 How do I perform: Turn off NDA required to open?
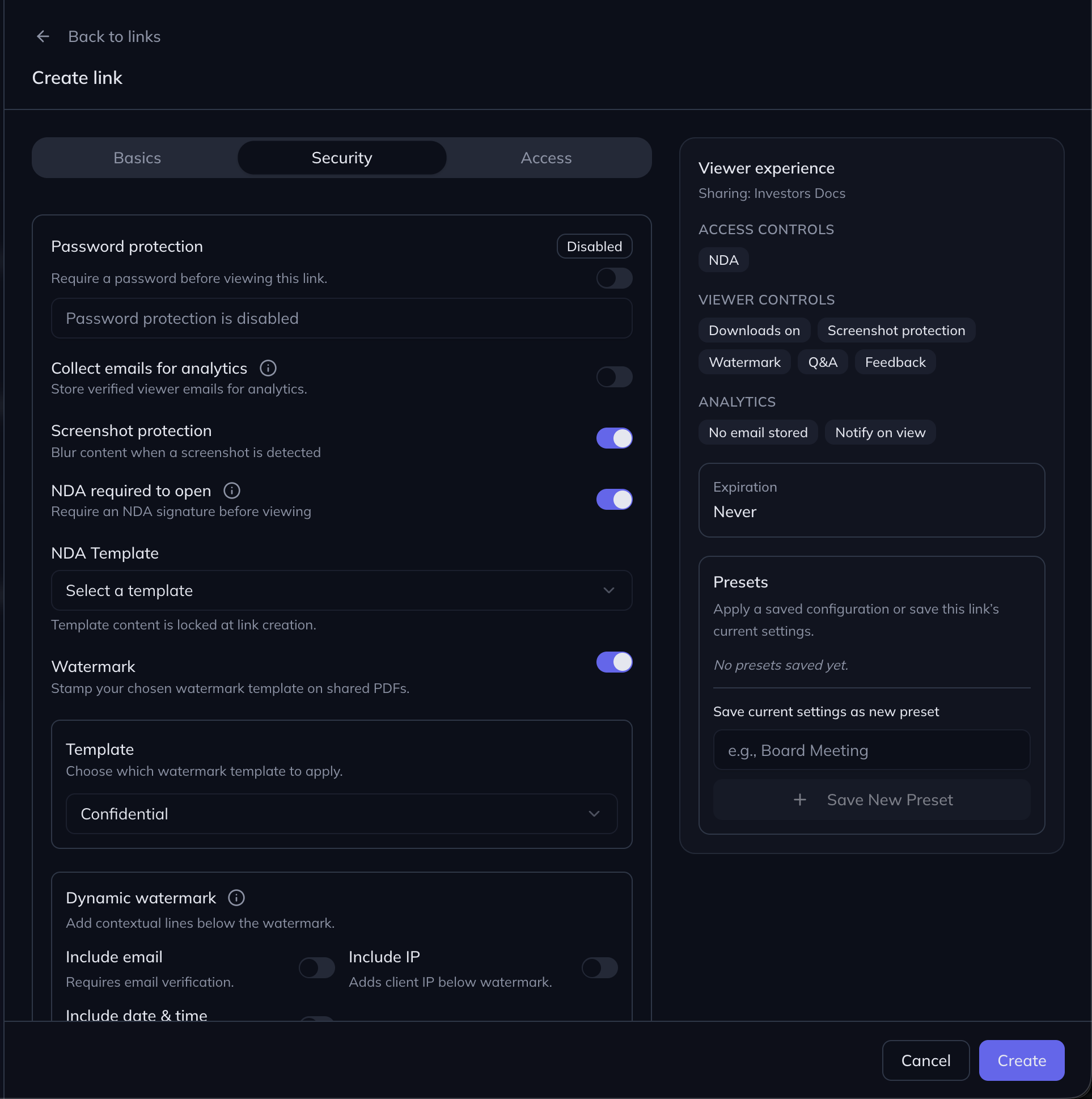point(613,500)
